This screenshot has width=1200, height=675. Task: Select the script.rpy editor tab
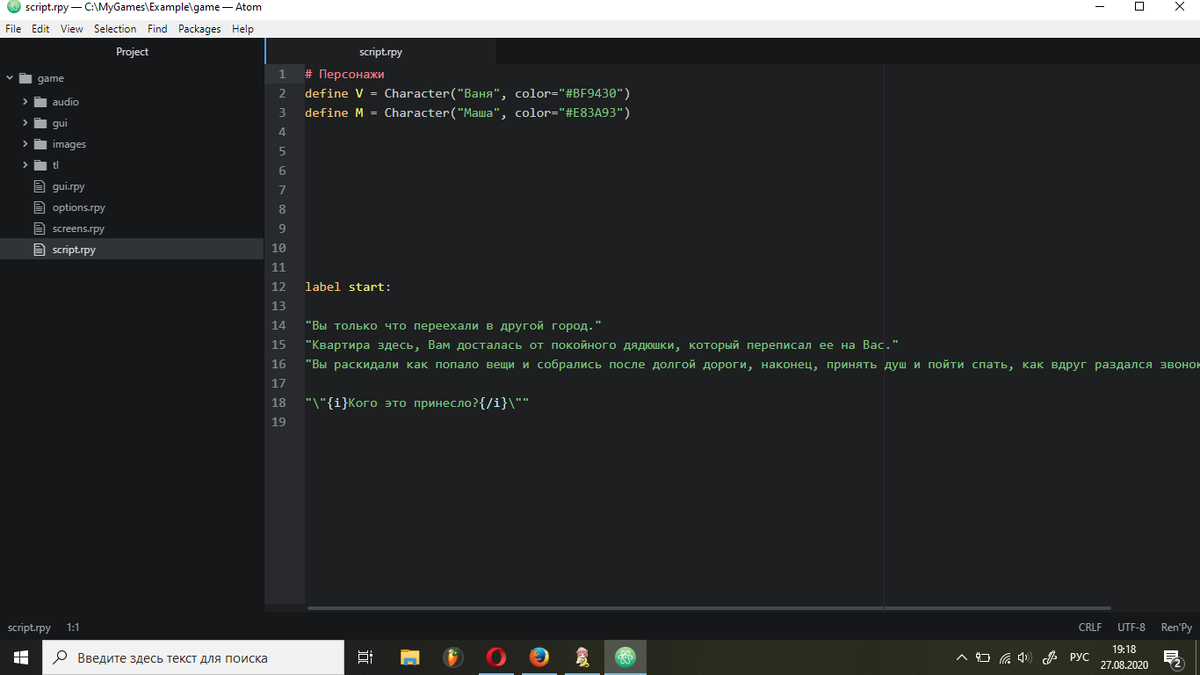[x=380, y=51]
